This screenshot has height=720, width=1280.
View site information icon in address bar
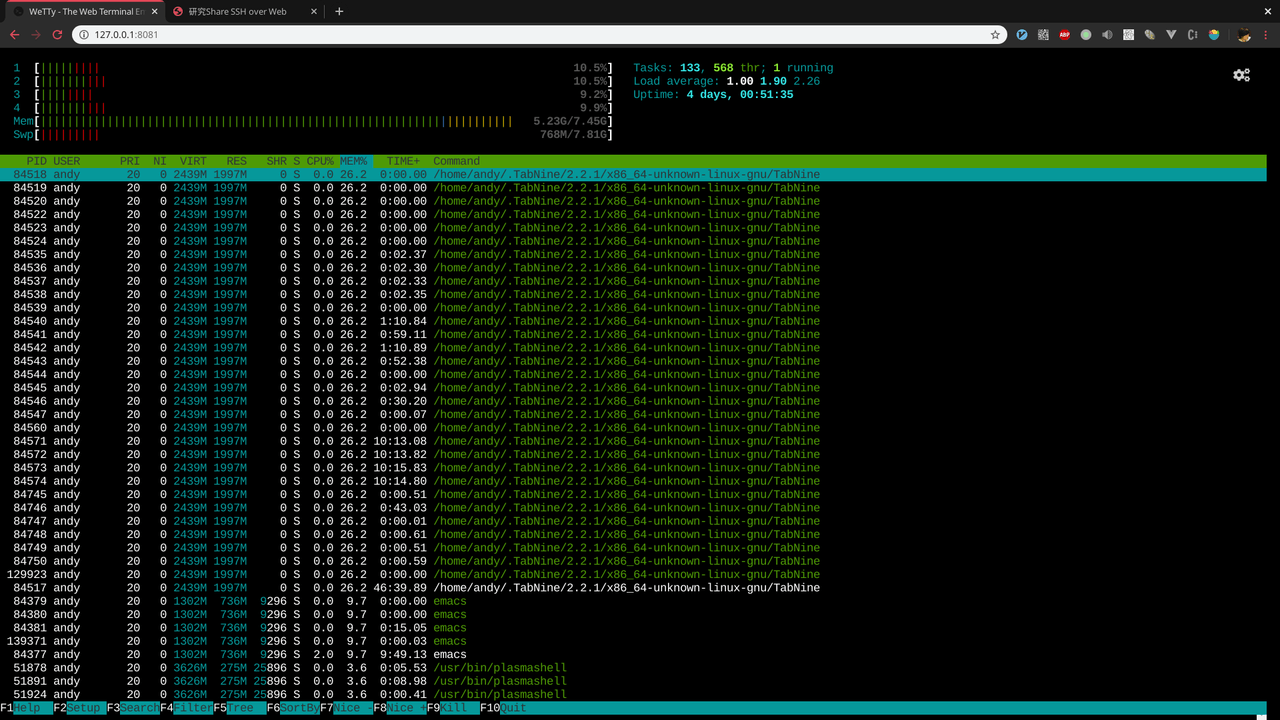84,35
